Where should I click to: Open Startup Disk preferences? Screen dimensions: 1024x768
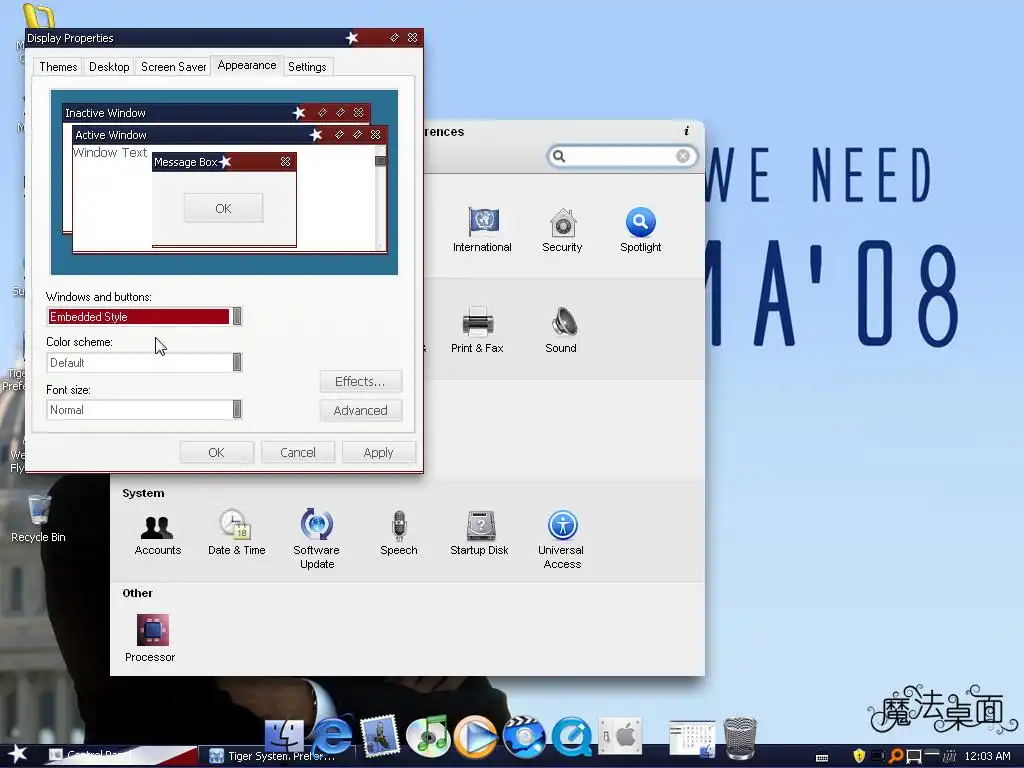pyautogui.click(x=479, y=532)
